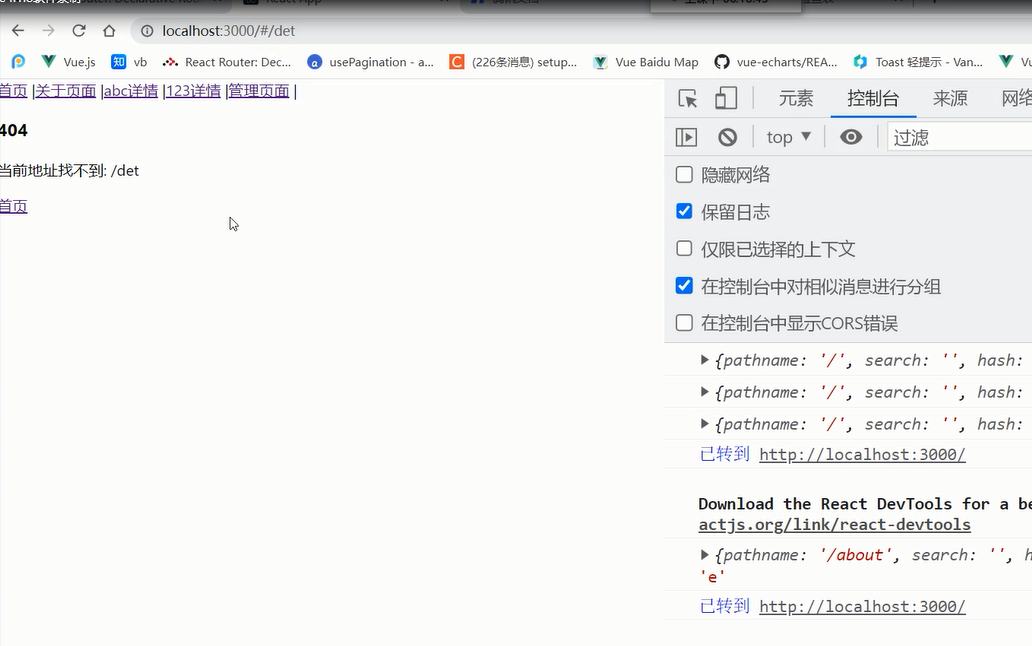1032x646 pixels.
Task: Click the create live expression eye icon
Action: [851, 136]
